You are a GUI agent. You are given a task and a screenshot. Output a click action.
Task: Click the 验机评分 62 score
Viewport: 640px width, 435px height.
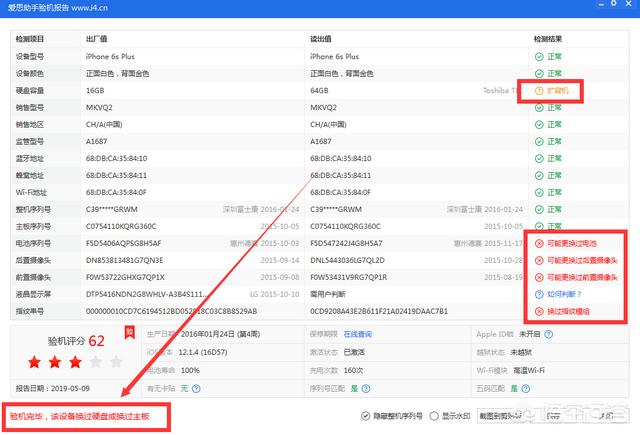[x=76, y=341]
